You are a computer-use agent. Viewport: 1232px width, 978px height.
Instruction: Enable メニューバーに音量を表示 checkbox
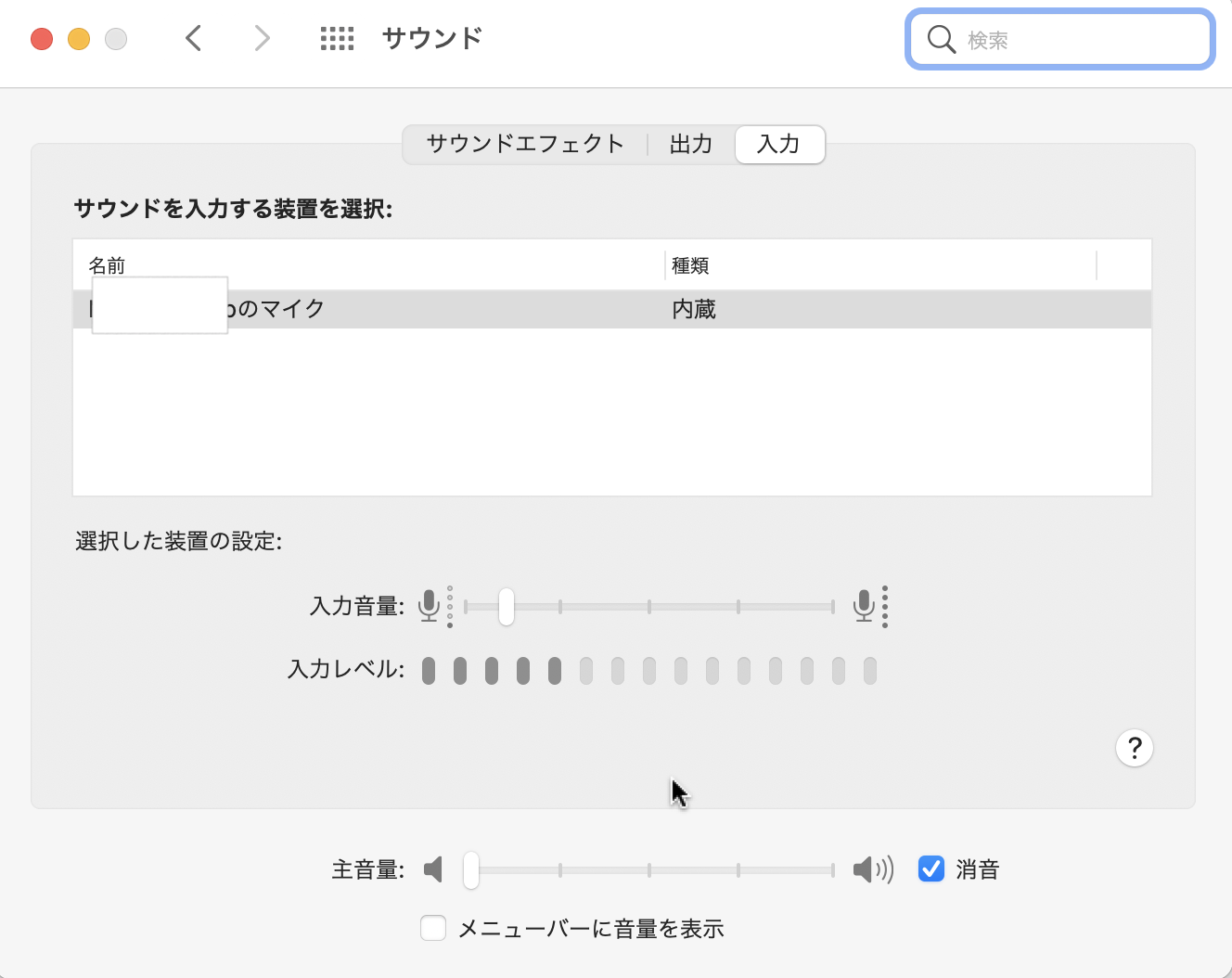tap(433, 928)
